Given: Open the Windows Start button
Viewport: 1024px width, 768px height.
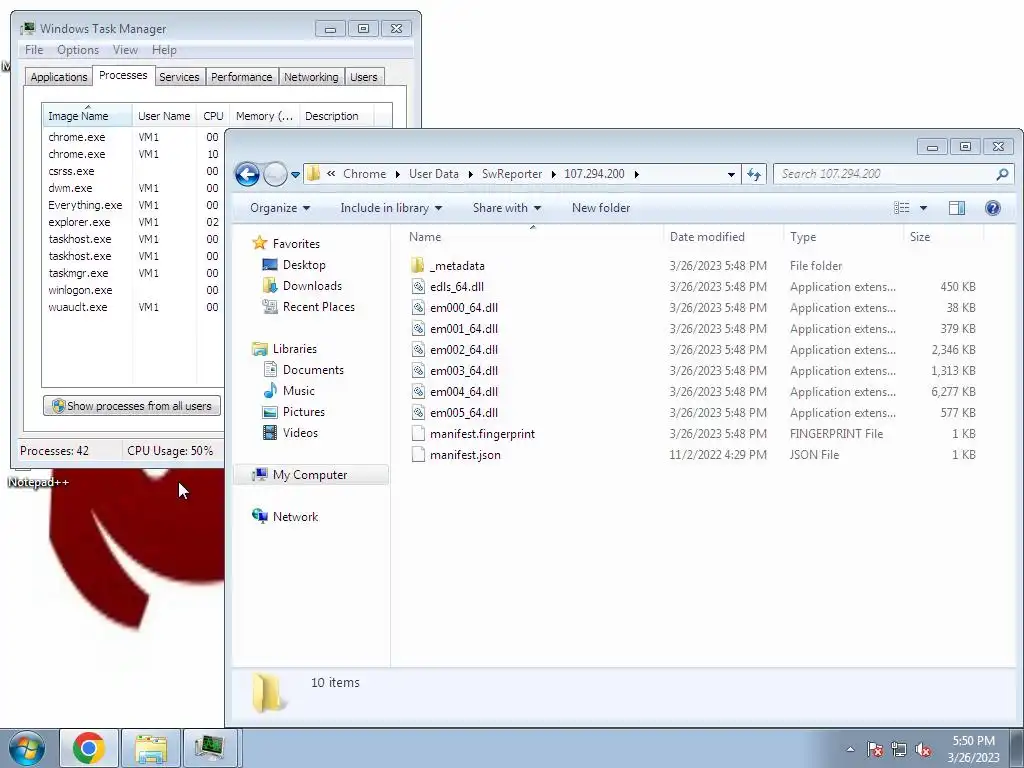Looking at the screenshot, I should (26, 748).
